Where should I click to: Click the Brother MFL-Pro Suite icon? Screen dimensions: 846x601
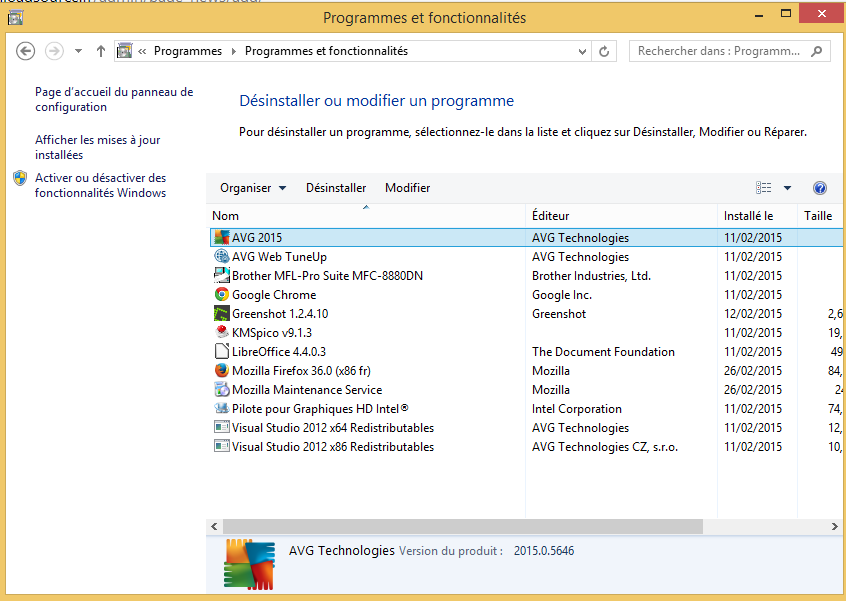tap(222, 275)
